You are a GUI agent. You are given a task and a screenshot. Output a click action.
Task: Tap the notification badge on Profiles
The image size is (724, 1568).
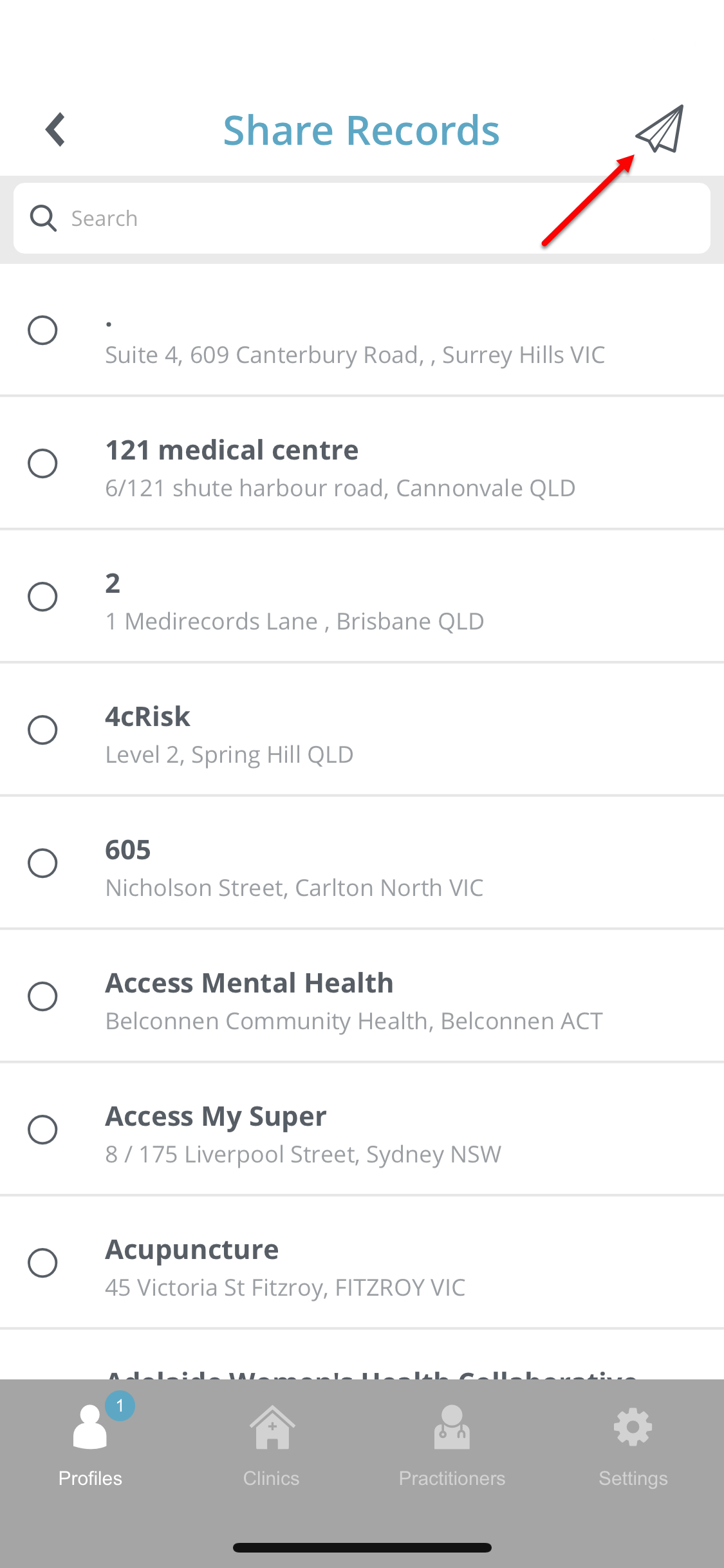click(120, 1406)
